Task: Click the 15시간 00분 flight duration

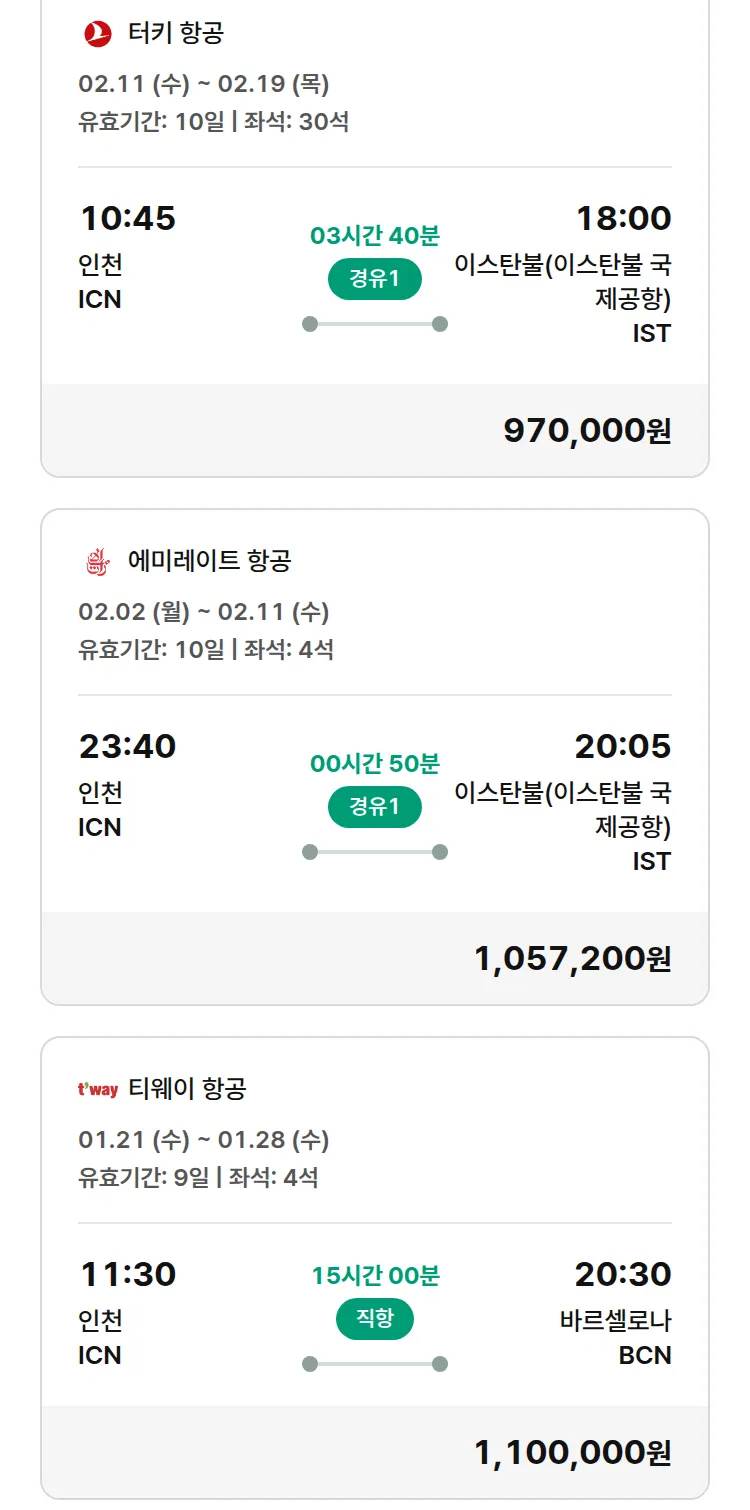Action: pos(375,1276)
